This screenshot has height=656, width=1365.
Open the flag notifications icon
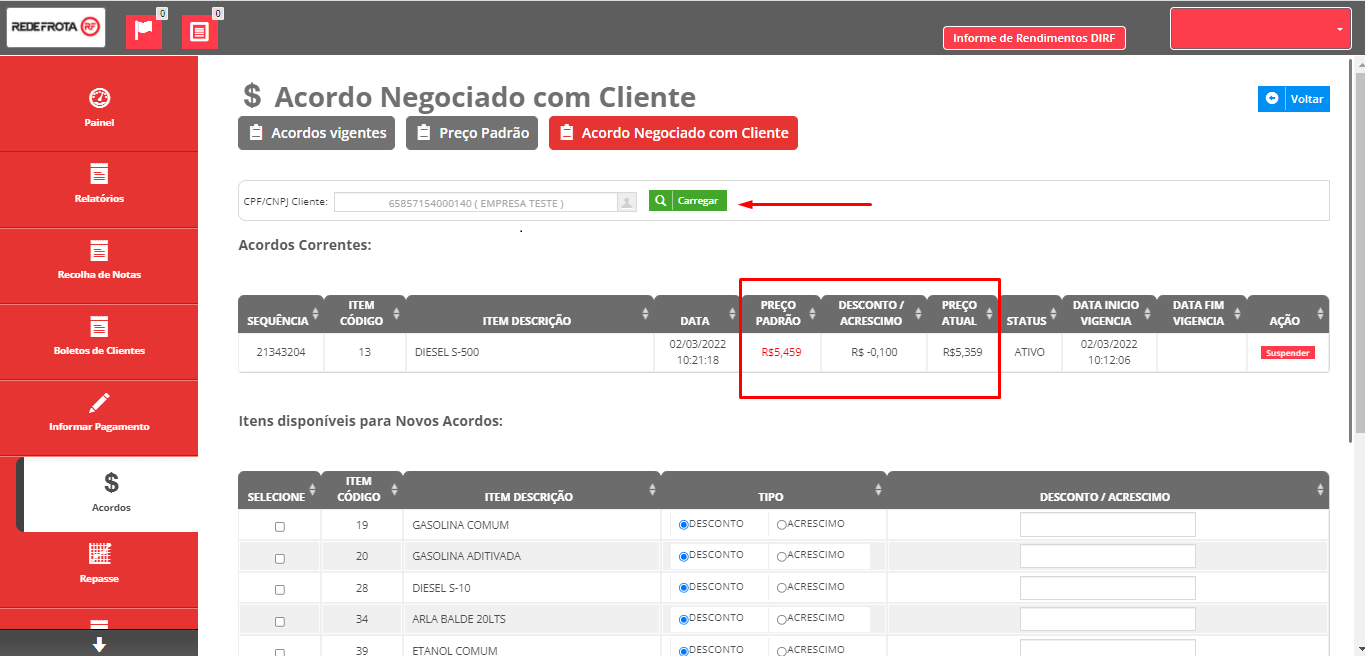coord(144,31)
